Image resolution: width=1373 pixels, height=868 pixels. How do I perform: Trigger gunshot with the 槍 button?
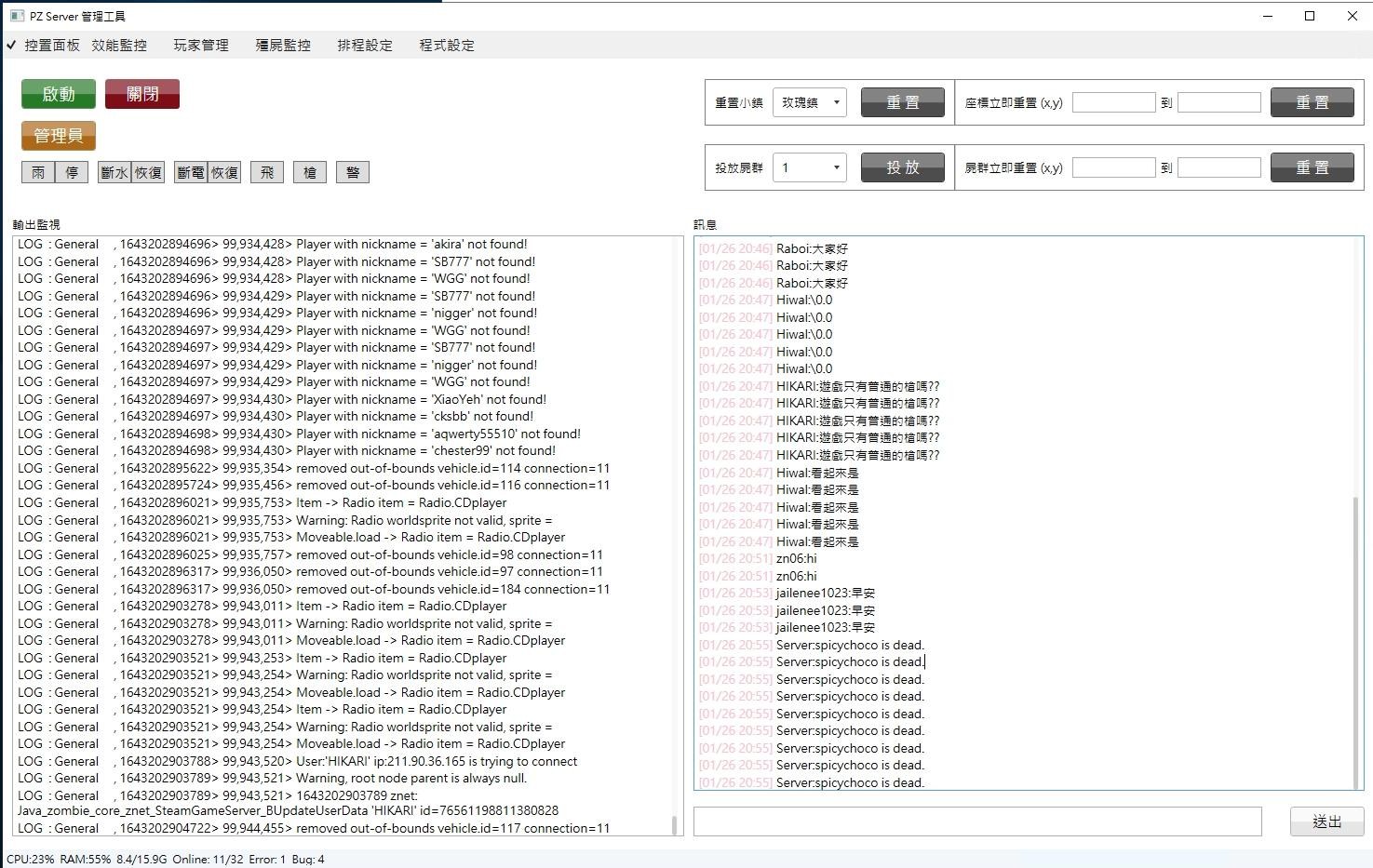(x=310, y=172)
